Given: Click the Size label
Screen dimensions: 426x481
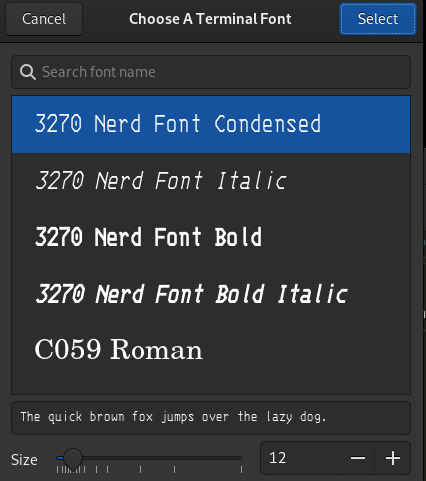Looking at the screenshot, I should click(24, 460).
